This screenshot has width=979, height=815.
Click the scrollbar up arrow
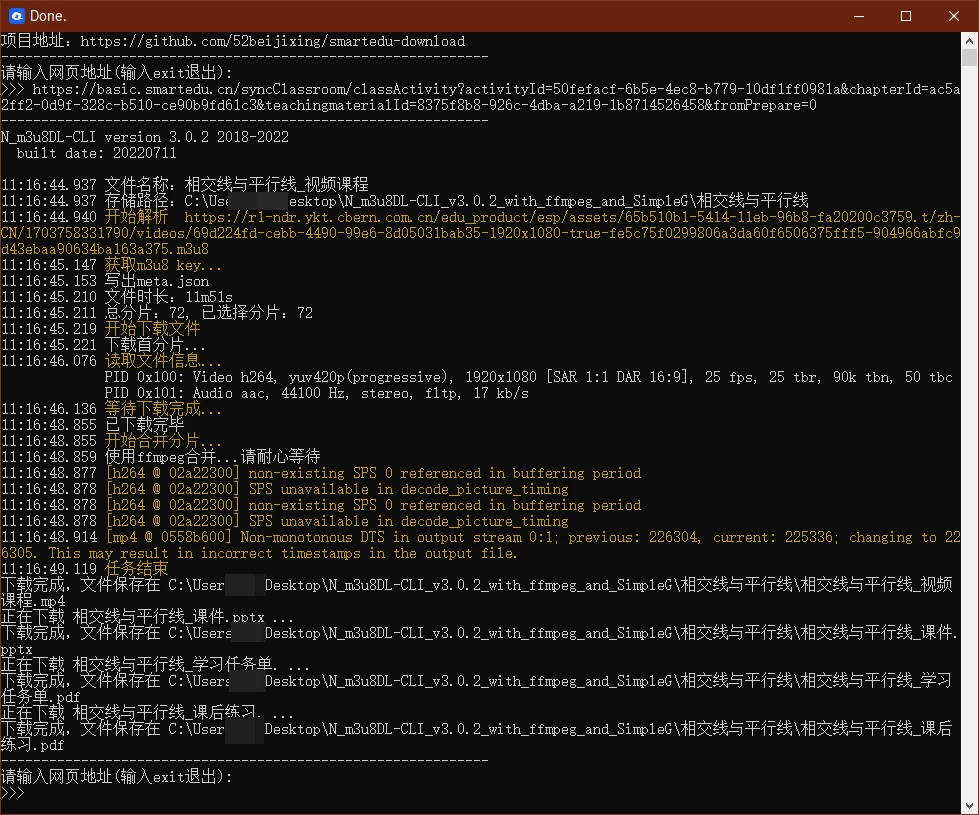click(x=969, y=41)
